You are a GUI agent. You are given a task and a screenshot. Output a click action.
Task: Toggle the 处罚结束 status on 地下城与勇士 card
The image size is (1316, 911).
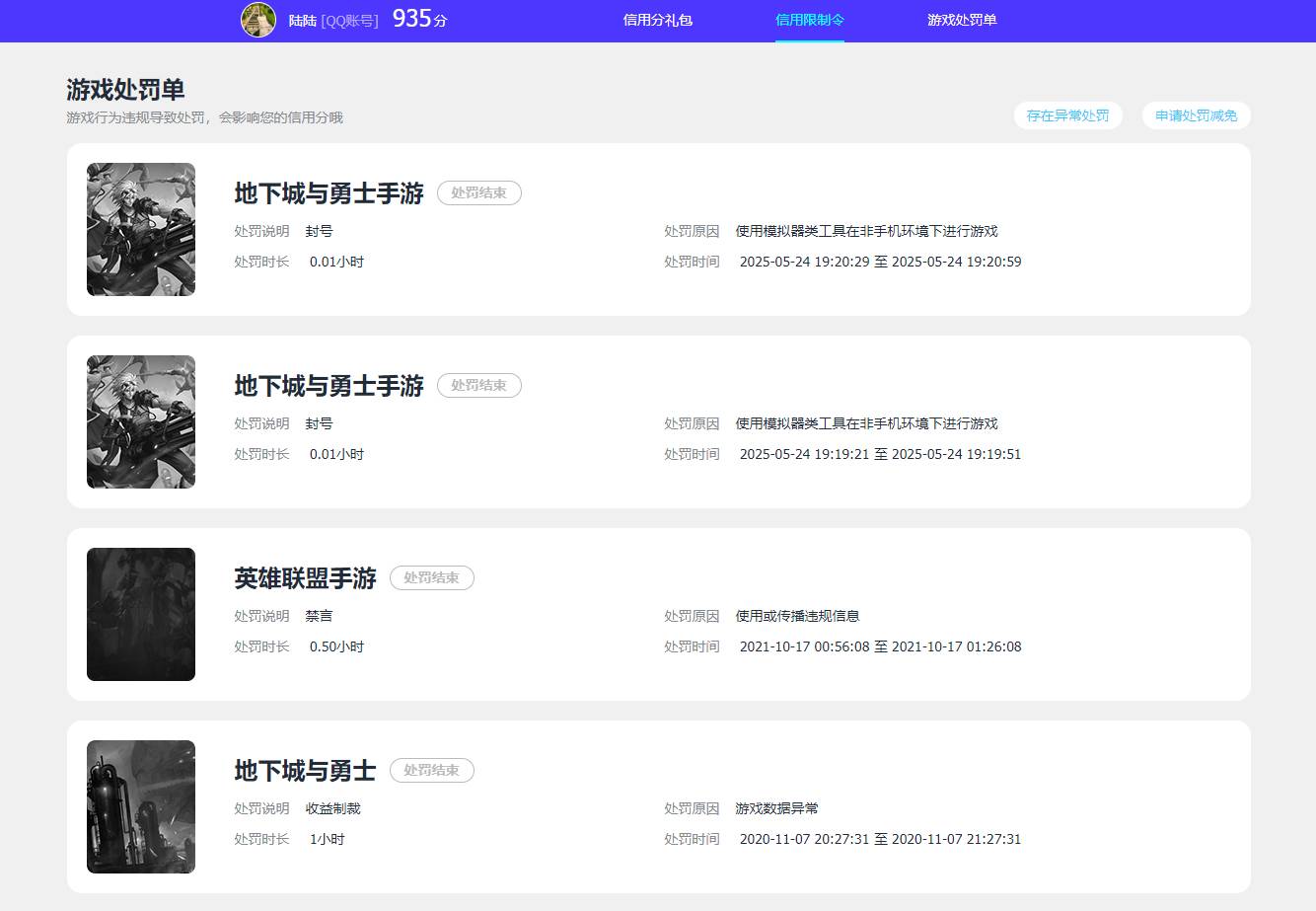point(432,771)
